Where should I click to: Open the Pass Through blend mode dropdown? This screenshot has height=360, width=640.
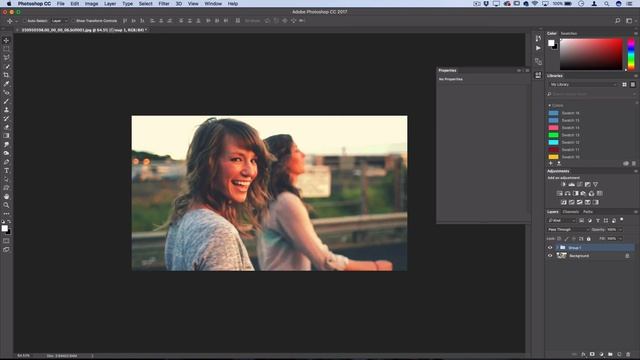(x=568, y=230)
